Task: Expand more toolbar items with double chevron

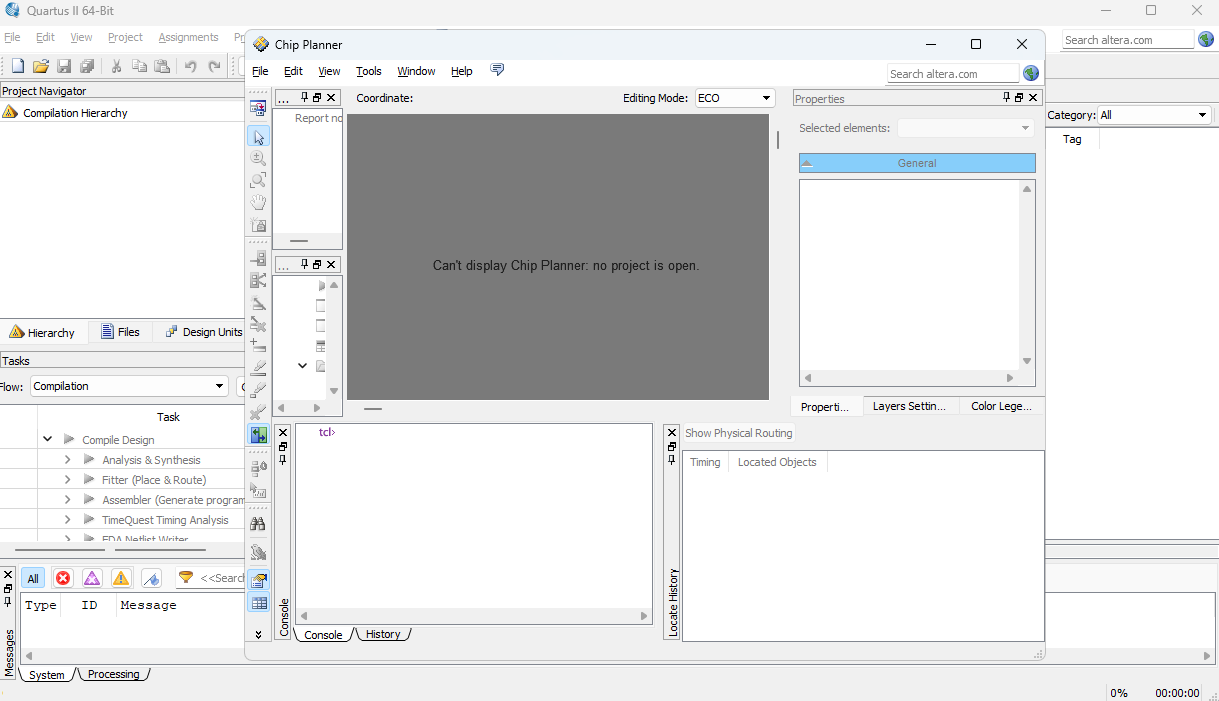Action: pyautogui.click(x=258, y=634)
